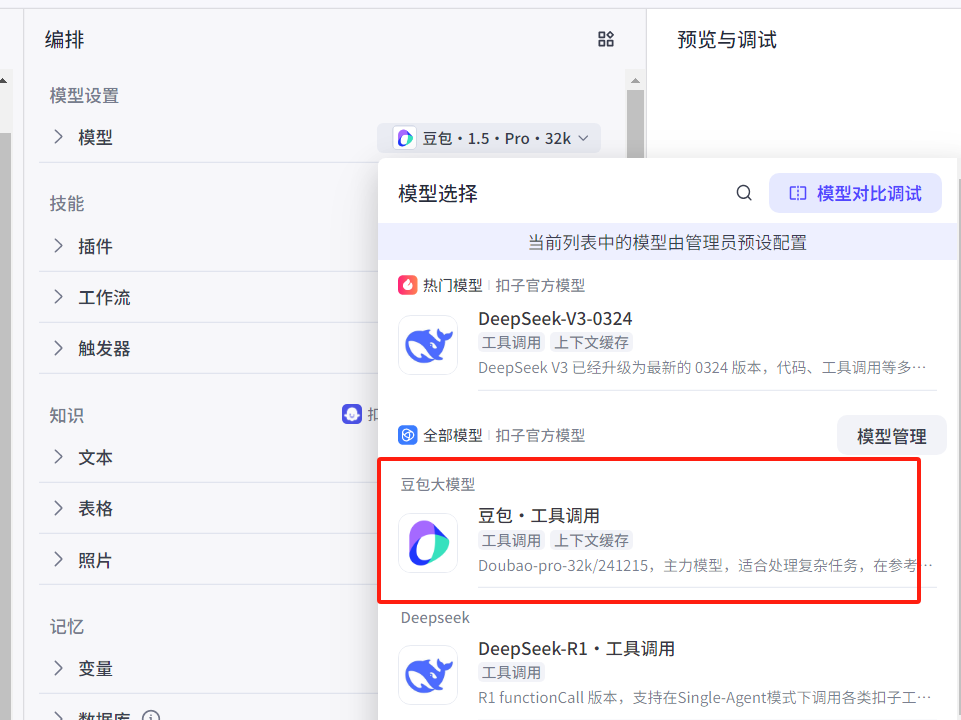The image size is (961, 720).
Task: Expand the 文本 knowledge section
Action: (x=58, y=457)
